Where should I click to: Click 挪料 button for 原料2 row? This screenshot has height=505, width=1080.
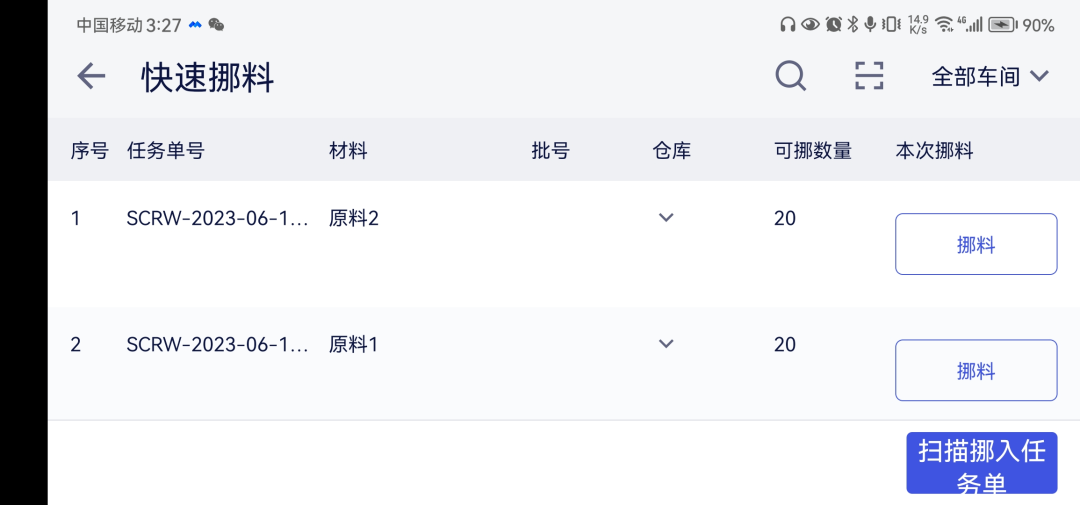pos(975,244)
